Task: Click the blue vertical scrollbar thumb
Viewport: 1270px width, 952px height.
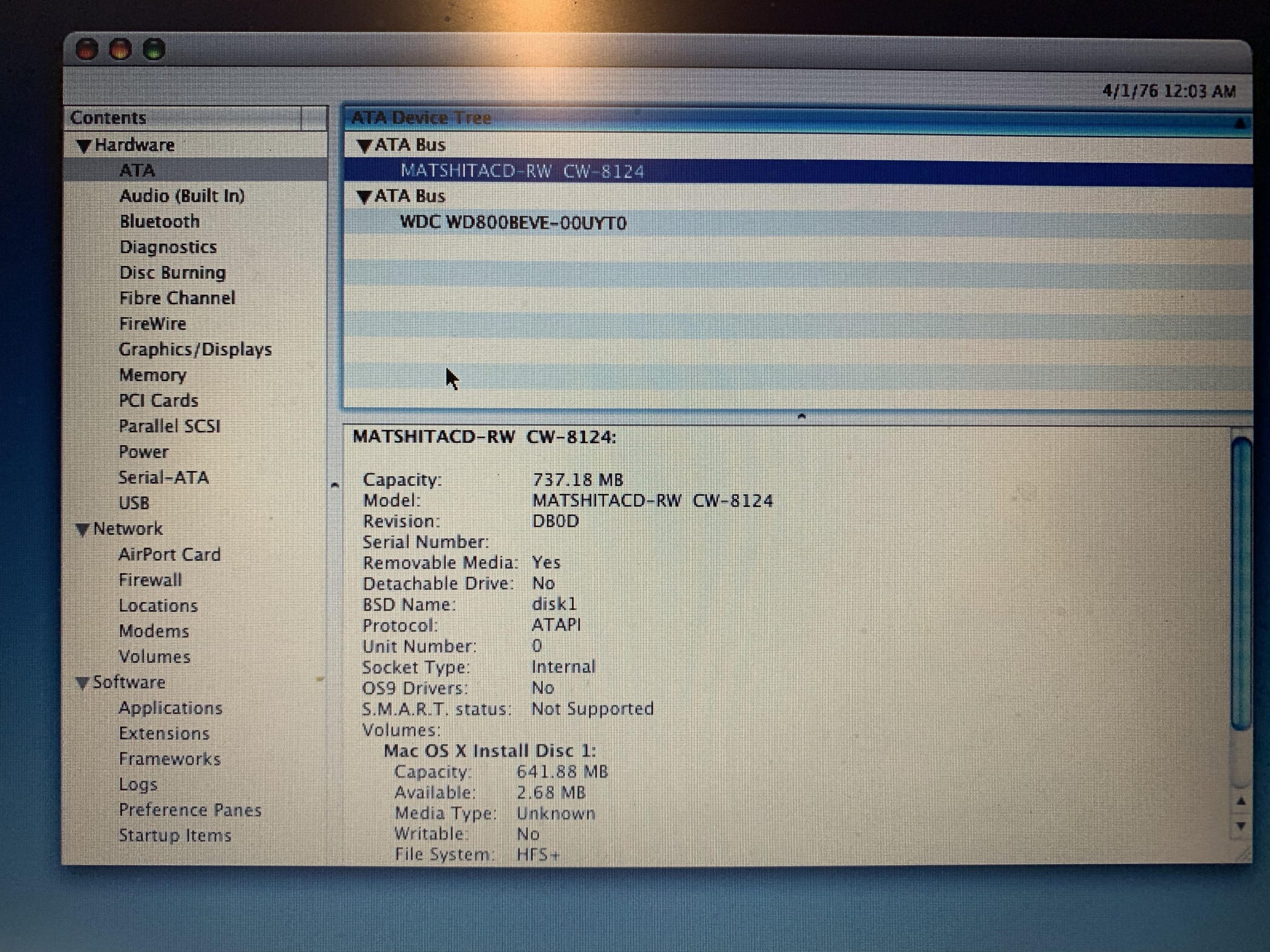Action: pyautogui.click(x=1241, y=583)
